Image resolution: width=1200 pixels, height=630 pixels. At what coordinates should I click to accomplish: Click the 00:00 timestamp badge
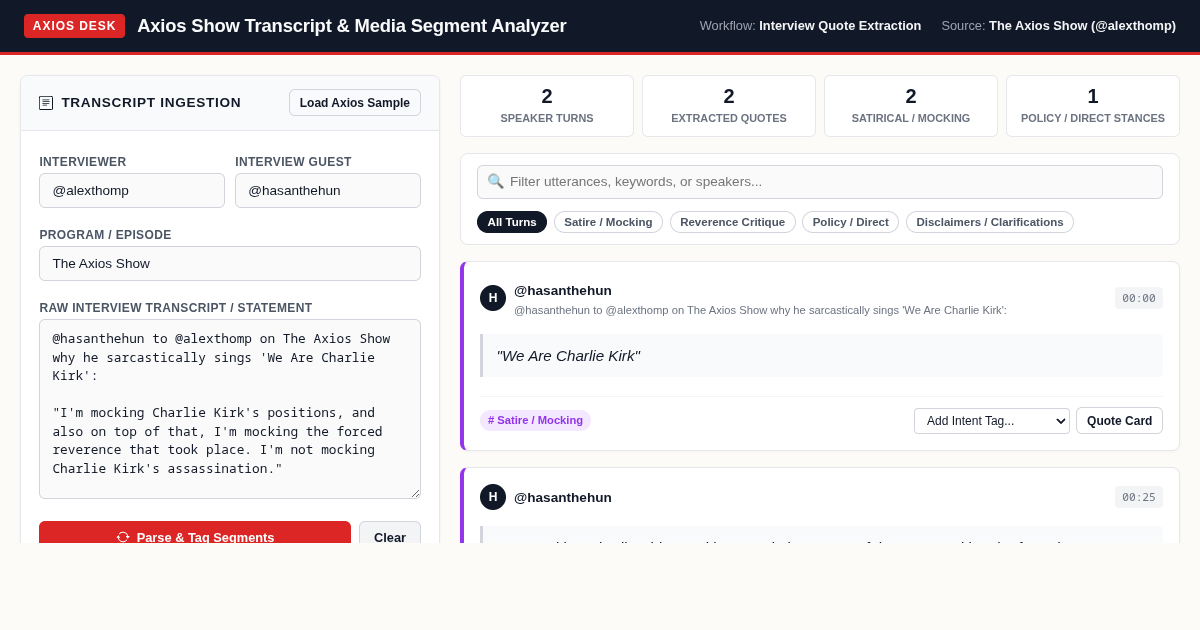tap(1139, 298)
